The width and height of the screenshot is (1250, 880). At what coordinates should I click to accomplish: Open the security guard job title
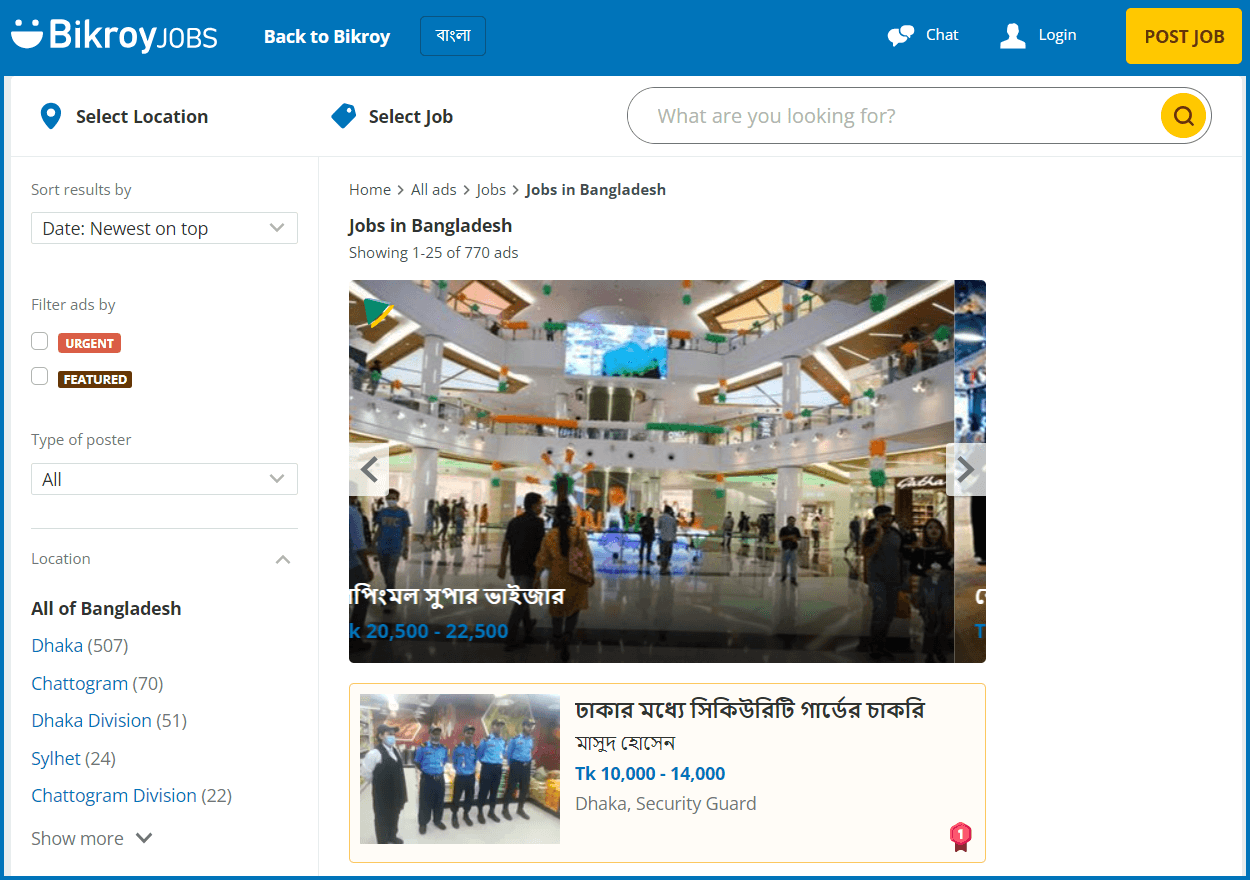click(750, 709)
